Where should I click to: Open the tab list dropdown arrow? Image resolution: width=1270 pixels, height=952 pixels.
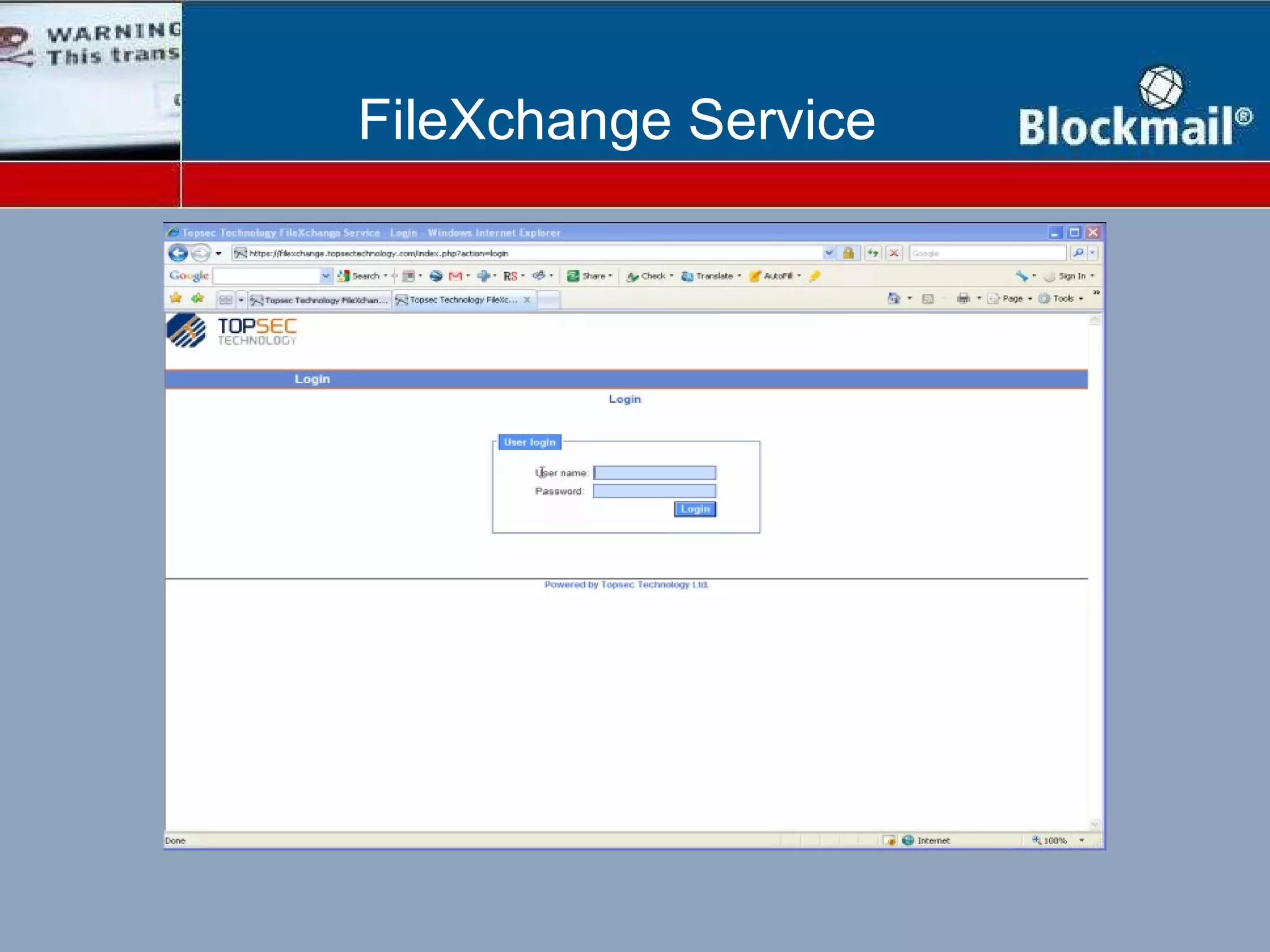click(241, 300)
